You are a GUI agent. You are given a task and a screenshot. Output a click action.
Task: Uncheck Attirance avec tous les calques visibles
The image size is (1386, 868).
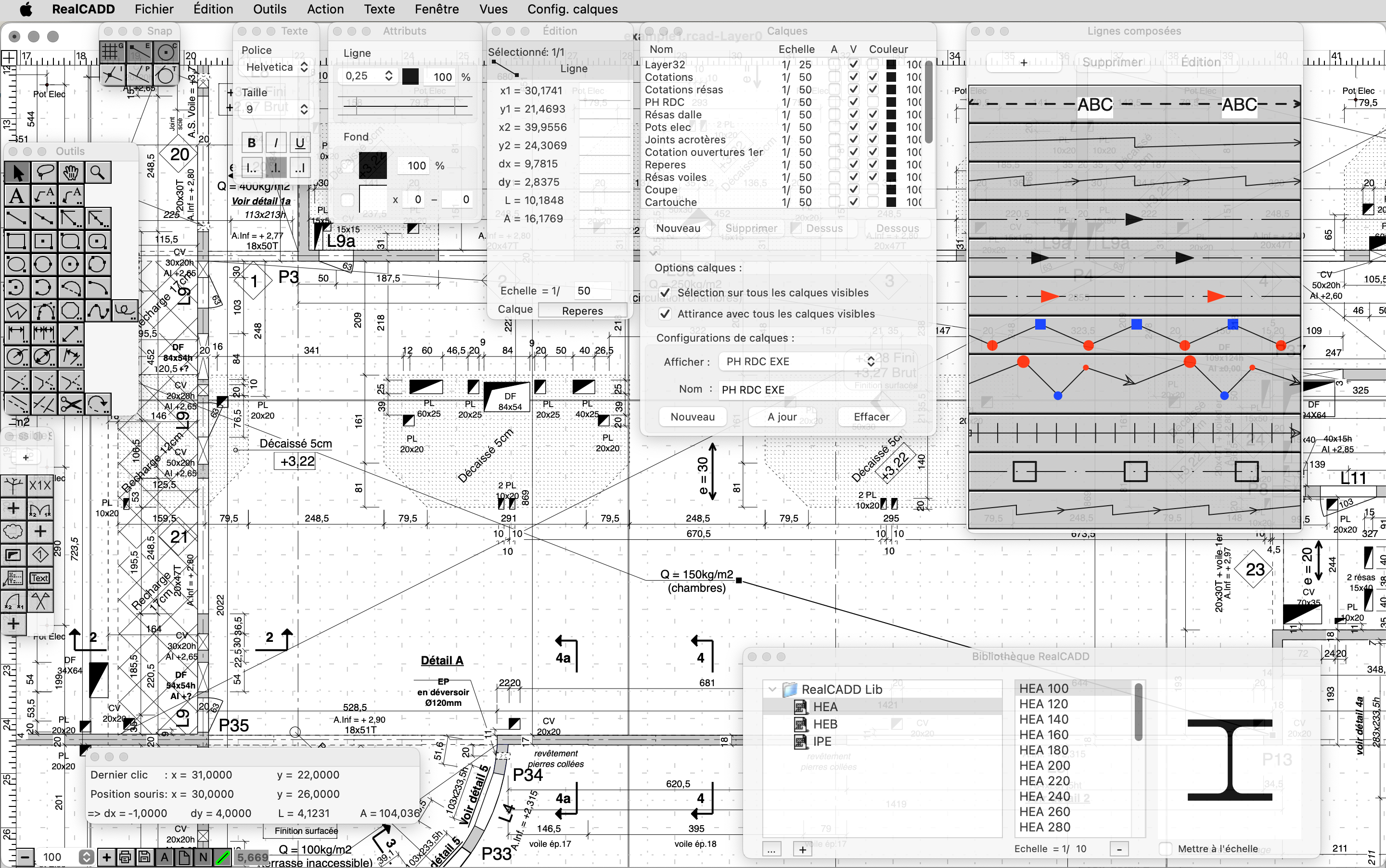point(665,314)
